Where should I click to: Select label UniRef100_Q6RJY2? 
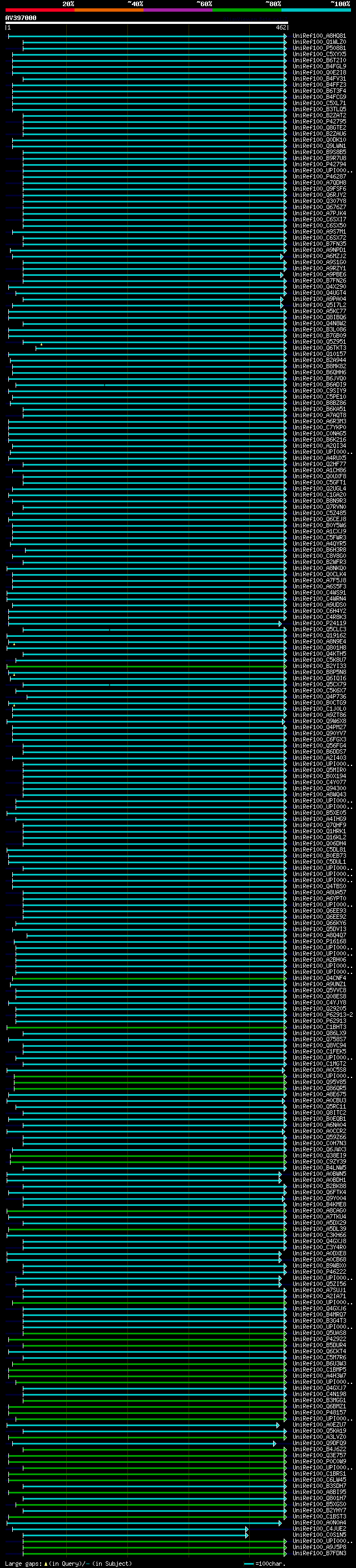(x=319, y=195)
